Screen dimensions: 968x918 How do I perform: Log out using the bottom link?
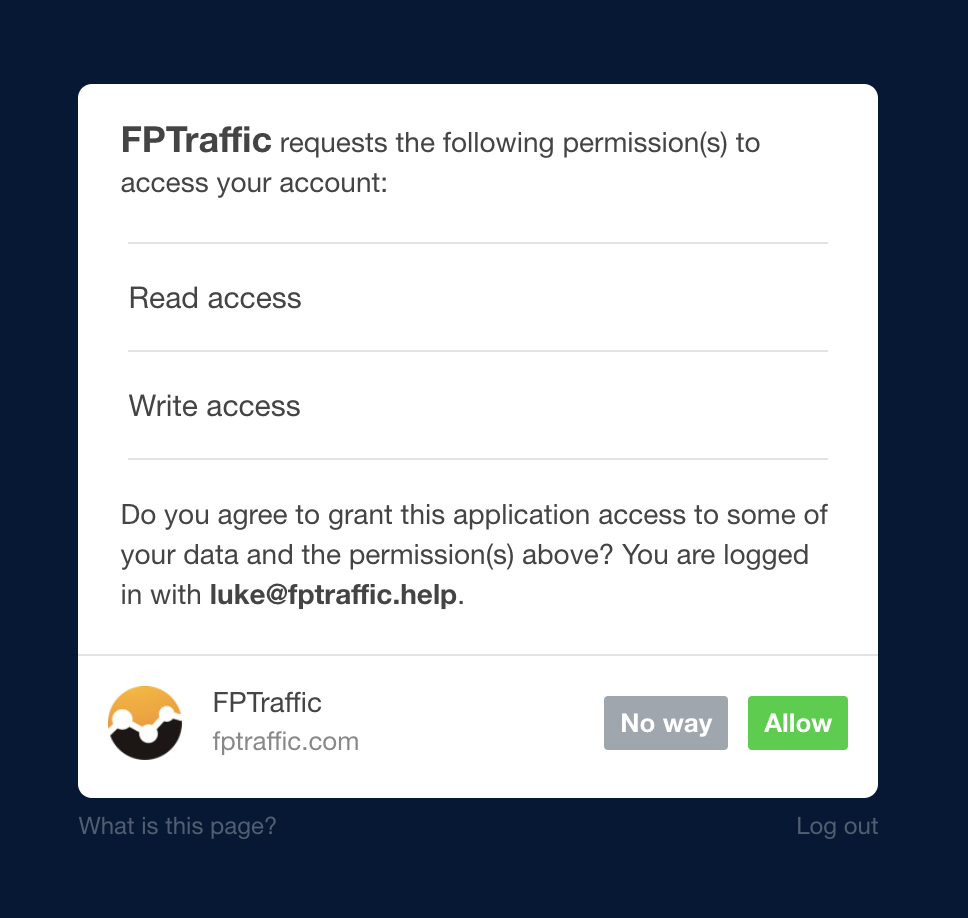(837, 826)
